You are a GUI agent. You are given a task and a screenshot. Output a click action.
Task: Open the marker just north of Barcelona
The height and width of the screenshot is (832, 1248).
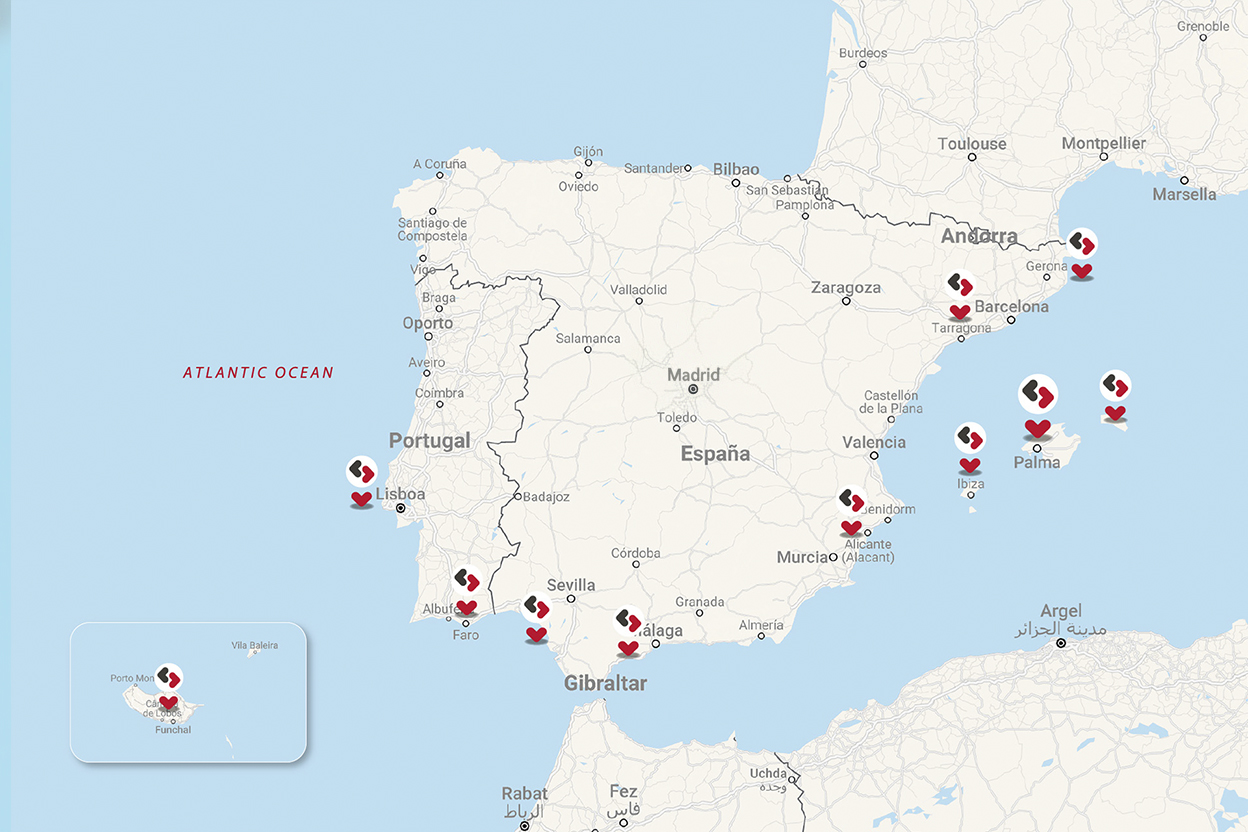coord(959,283)
